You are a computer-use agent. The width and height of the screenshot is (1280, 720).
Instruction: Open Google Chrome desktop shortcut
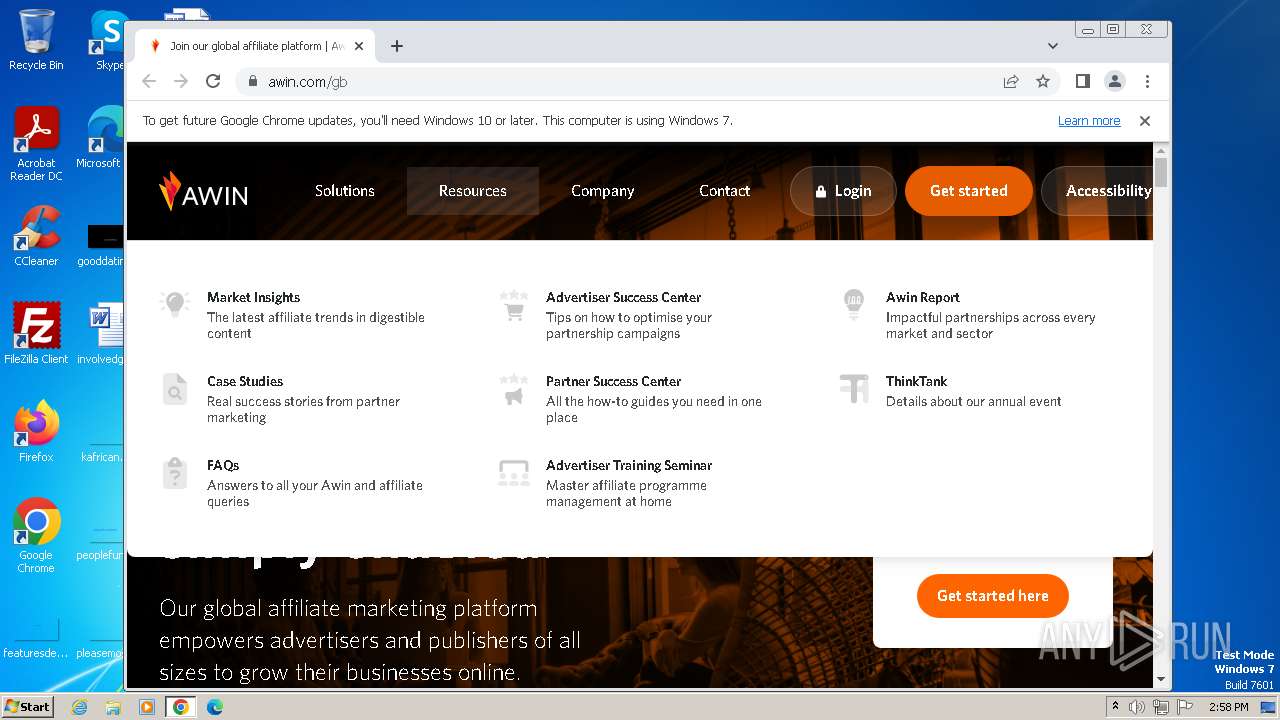coord(36,535)
